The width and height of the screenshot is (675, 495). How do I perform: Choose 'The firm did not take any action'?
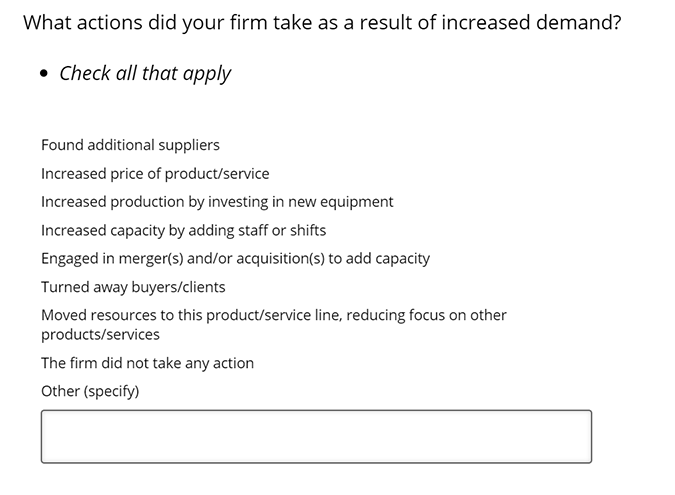pyautogui.click(x=147, y=363)
